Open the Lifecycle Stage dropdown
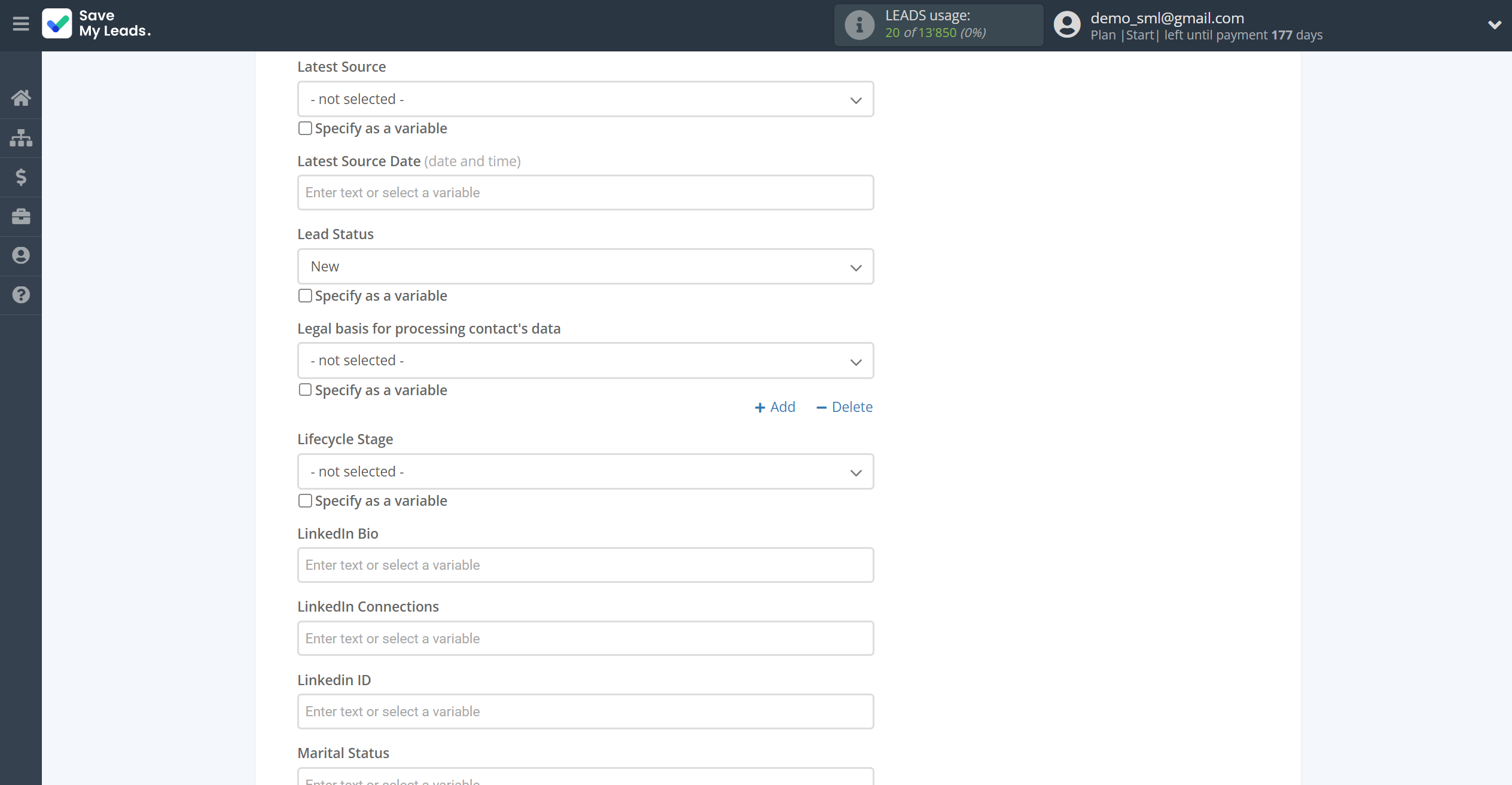Viewport: 1512px width, 785px height. [586, 472]
